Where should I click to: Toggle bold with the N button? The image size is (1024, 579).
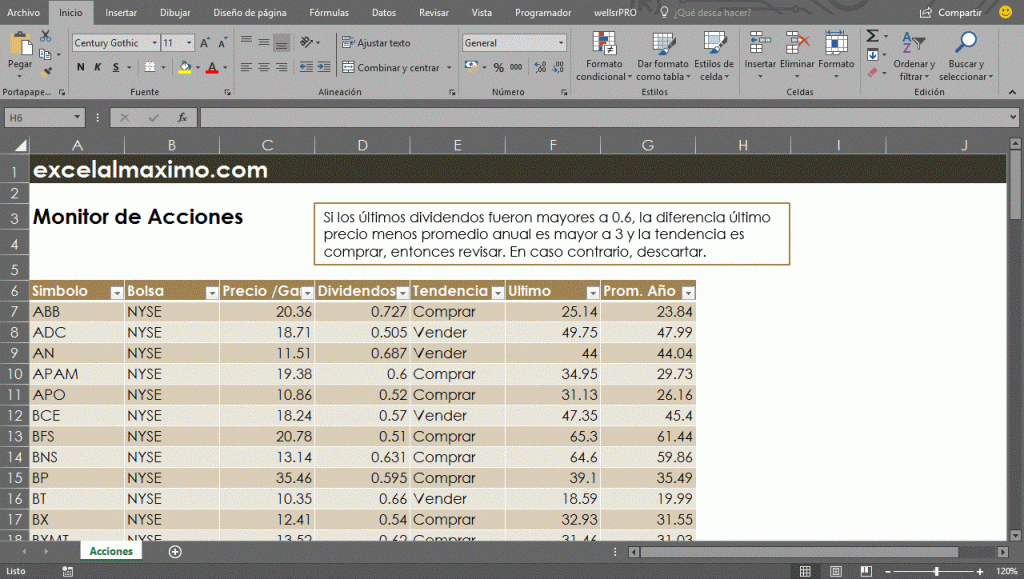coord(80,68)
